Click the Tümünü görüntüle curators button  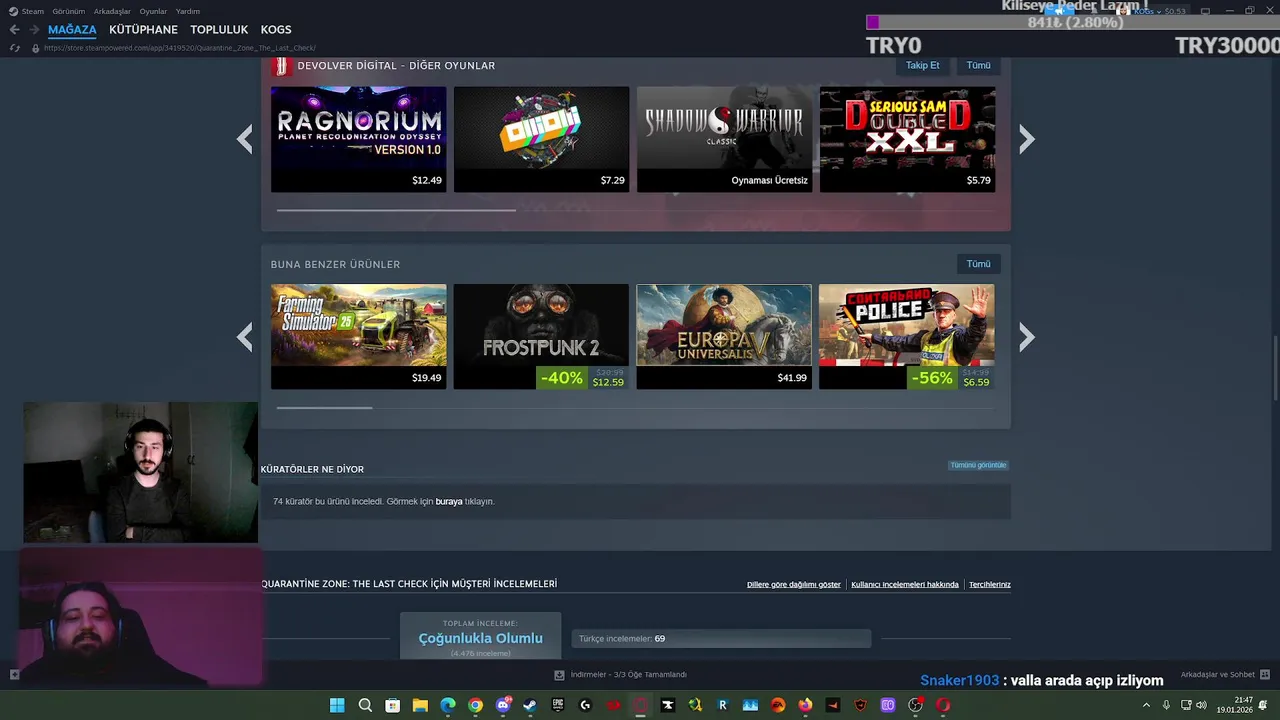[x=978, y=465]
